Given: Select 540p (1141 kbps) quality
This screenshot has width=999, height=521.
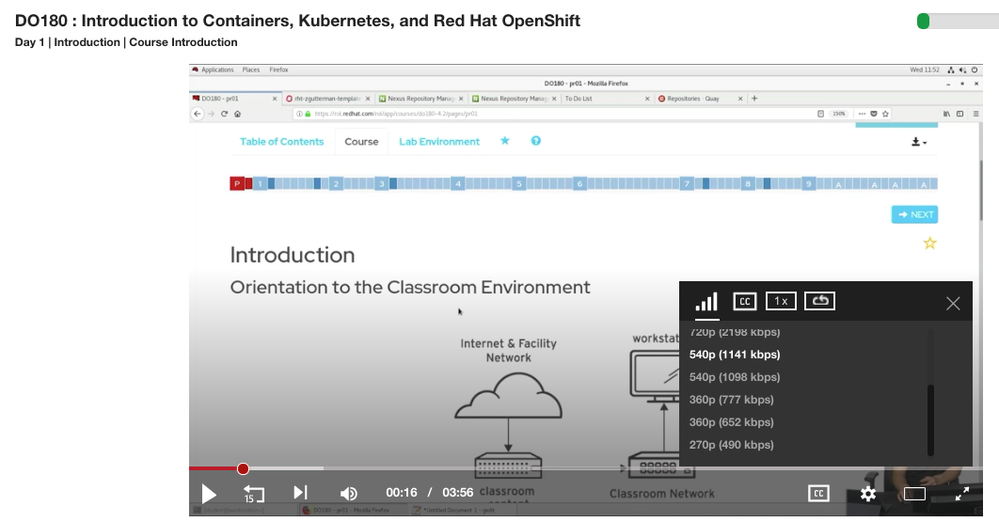Looking at the screenshot, I should coord(735,354).
